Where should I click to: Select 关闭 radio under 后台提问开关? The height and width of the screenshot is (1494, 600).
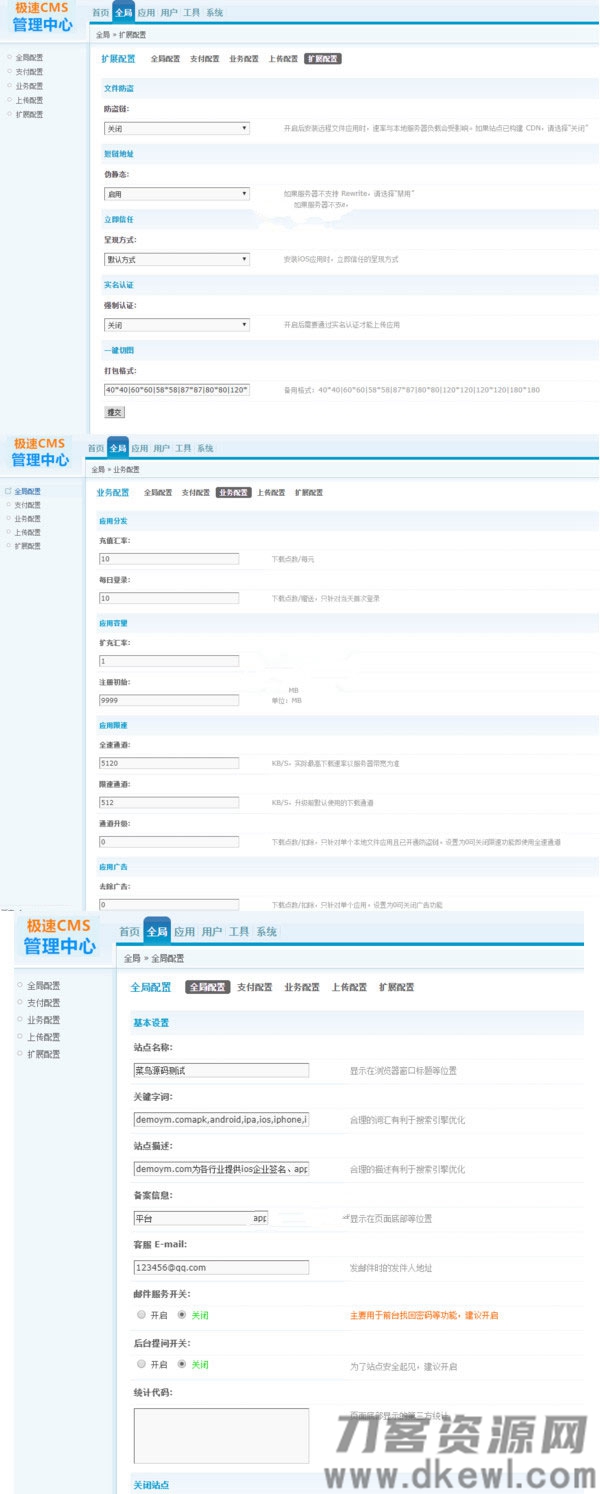click(x=182, y=1364)
